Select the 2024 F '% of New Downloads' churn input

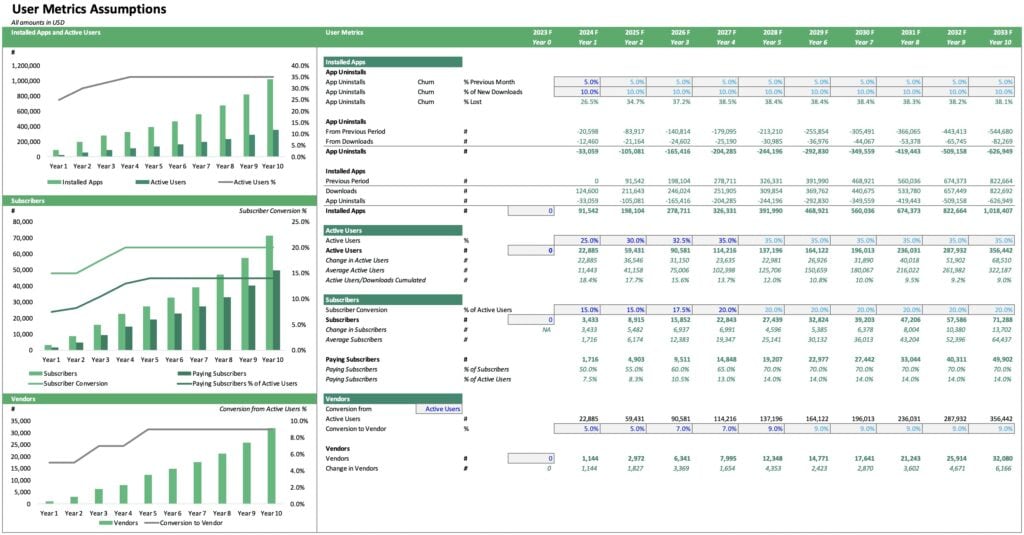click(577, 92)
